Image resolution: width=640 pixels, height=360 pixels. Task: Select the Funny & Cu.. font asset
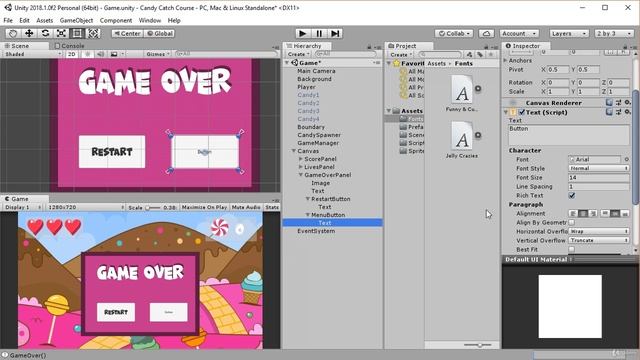[x=462, y=93]
